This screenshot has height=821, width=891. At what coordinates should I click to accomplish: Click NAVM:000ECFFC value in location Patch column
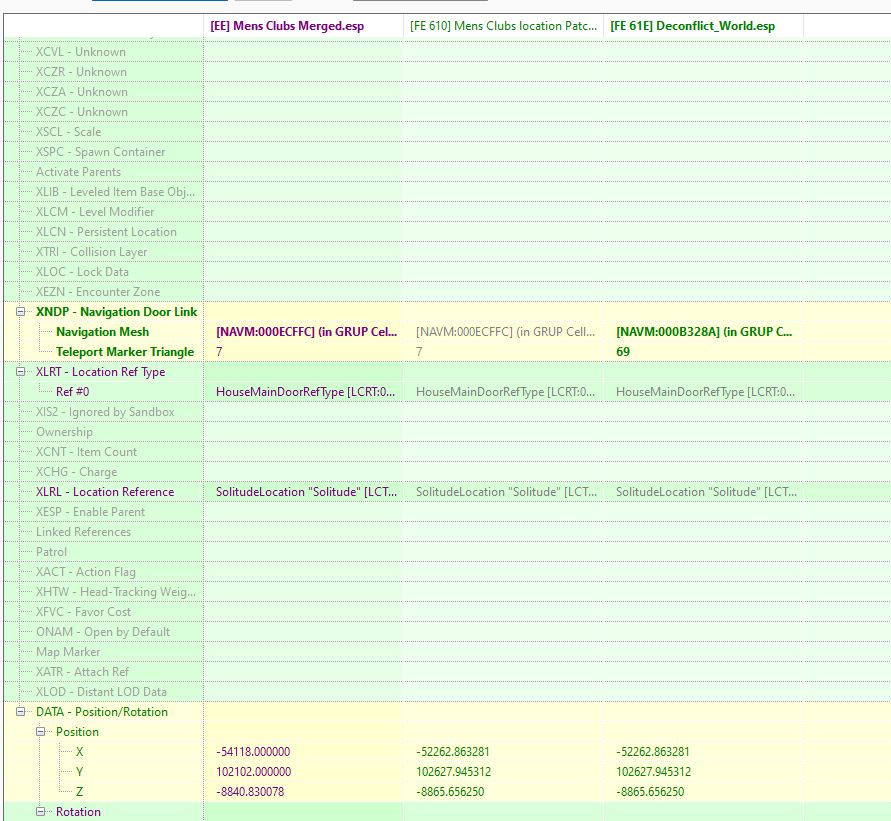coord(506,332)
